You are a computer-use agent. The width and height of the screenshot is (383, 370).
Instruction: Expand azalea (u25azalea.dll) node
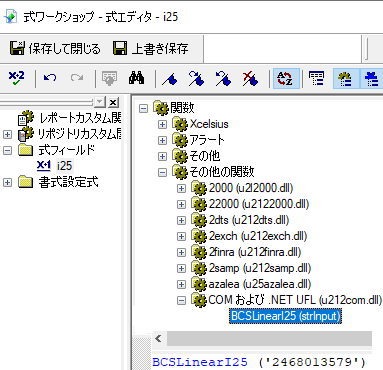tap(181, 284)
